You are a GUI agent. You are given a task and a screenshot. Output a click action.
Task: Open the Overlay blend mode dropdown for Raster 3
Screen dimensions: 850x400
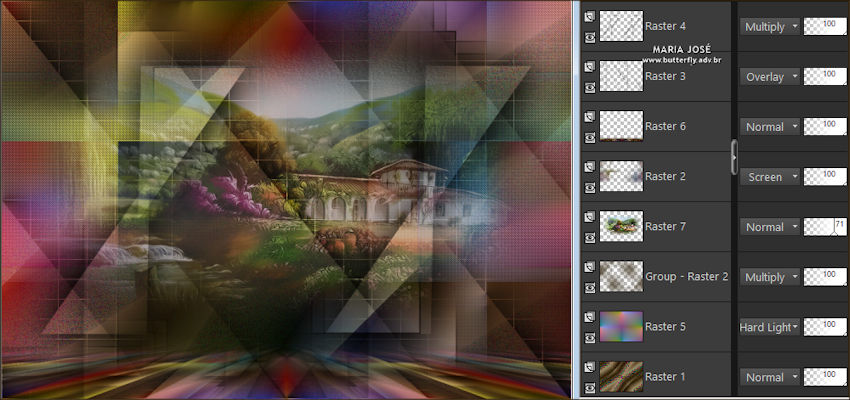point(770,77)
